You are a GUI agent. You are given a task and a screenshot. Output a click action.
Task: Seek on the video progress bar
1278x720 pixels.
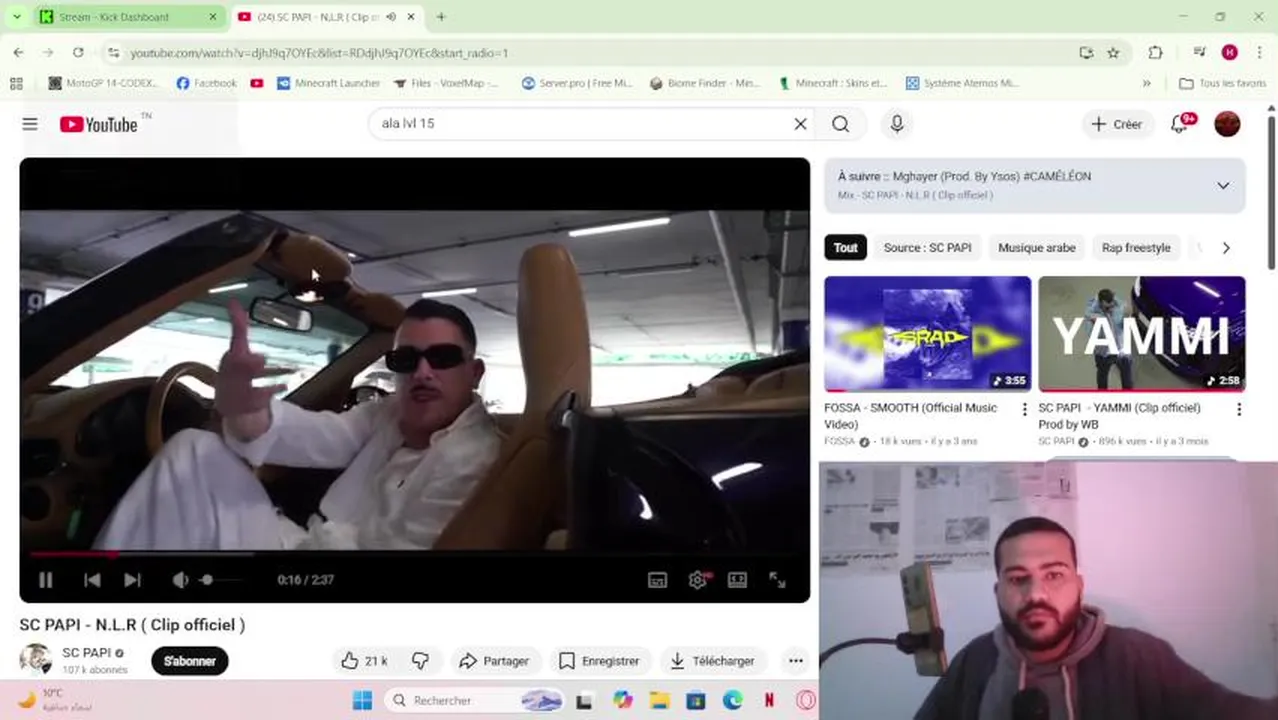(x=414, y=553)
